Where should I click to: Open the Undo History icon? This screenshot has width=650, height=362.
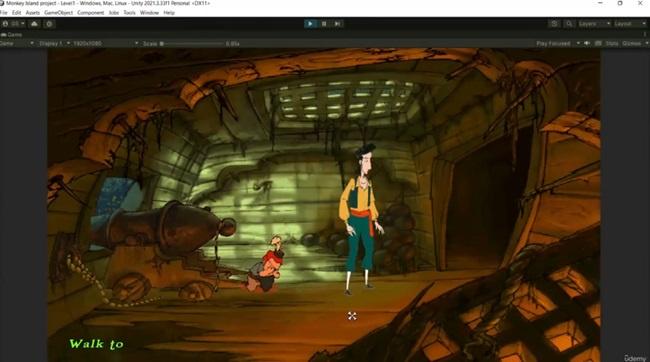(x=554, y=24)
